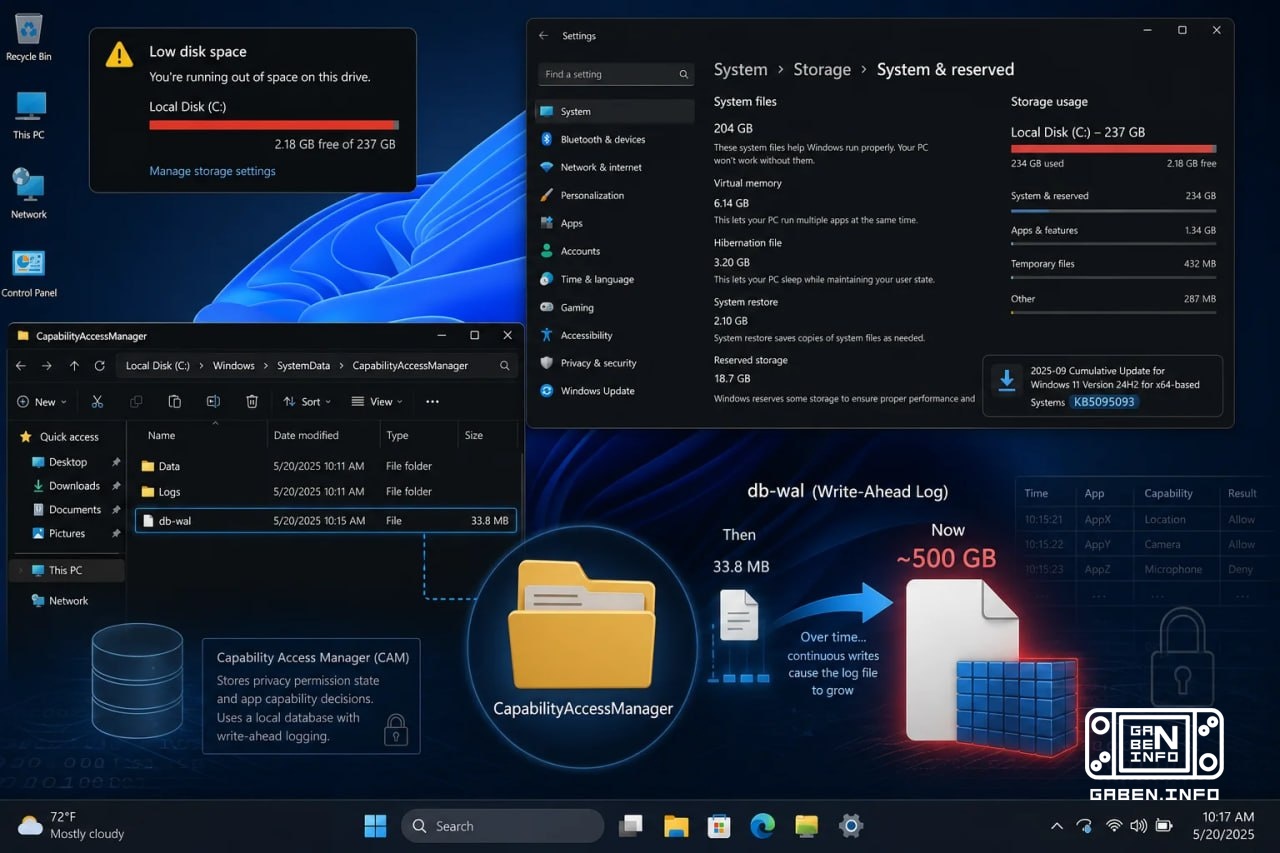Click the Cut scissors icon

tap(97, 402)
